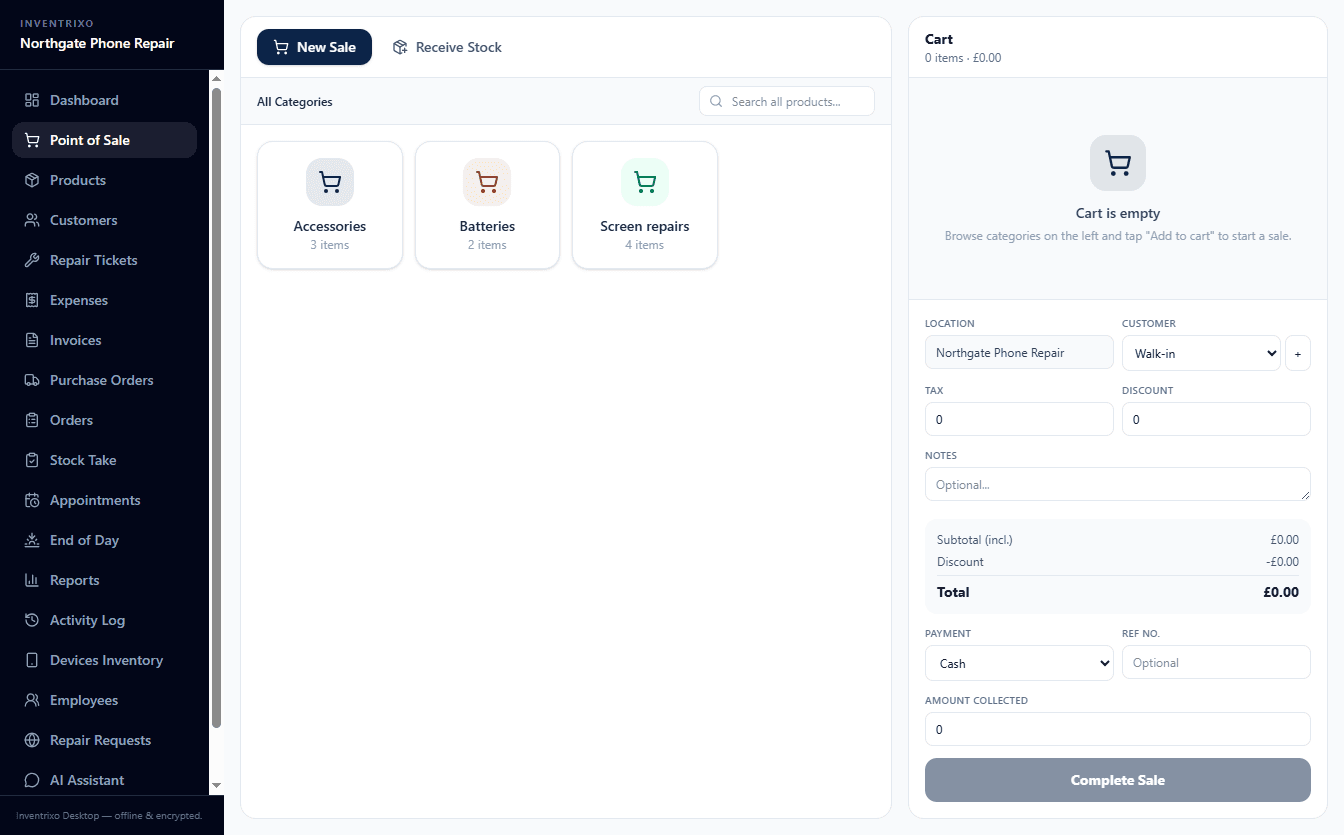Click the Ref No. input field
This screenshot has height=835, width=1344.
1216,662
